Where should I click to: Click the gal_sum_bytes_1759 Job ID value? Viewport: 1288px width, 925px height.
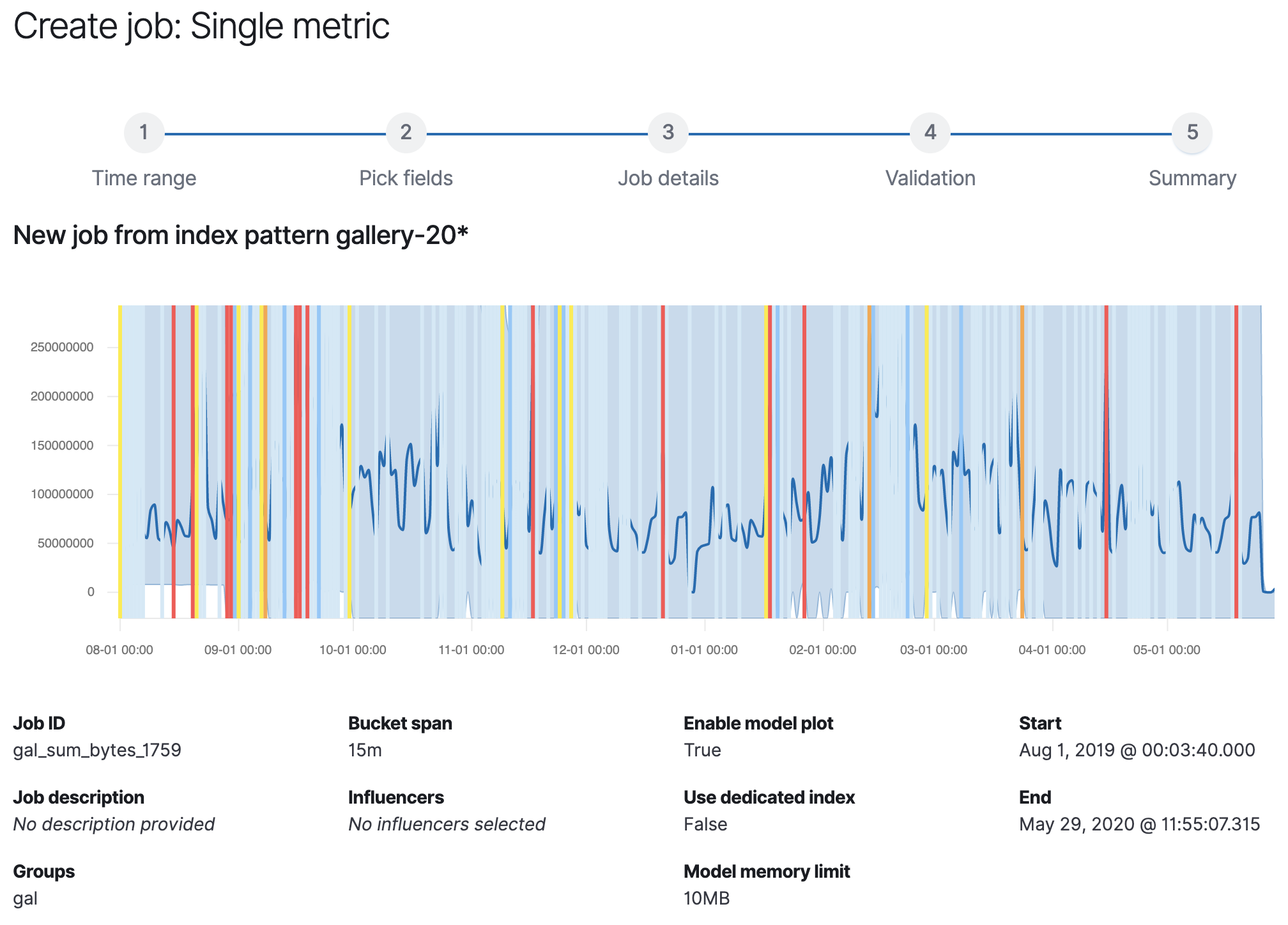pos(97,750)
